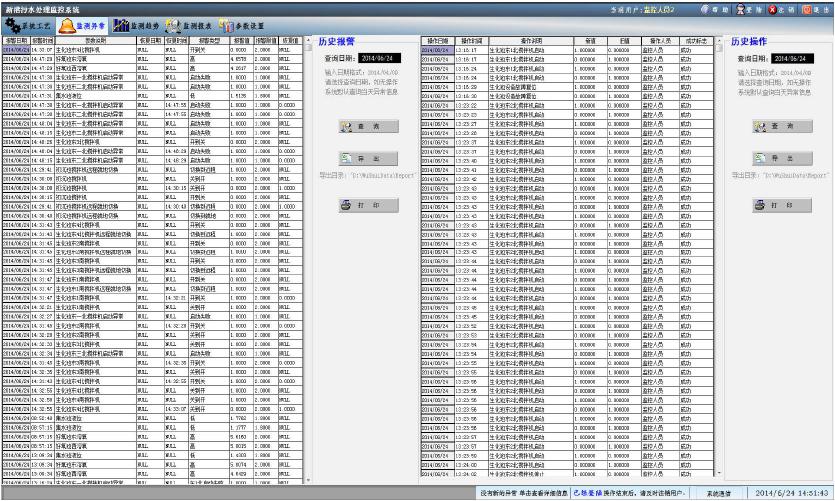Open the 系统工艺 gear tab

click(29, 24)
